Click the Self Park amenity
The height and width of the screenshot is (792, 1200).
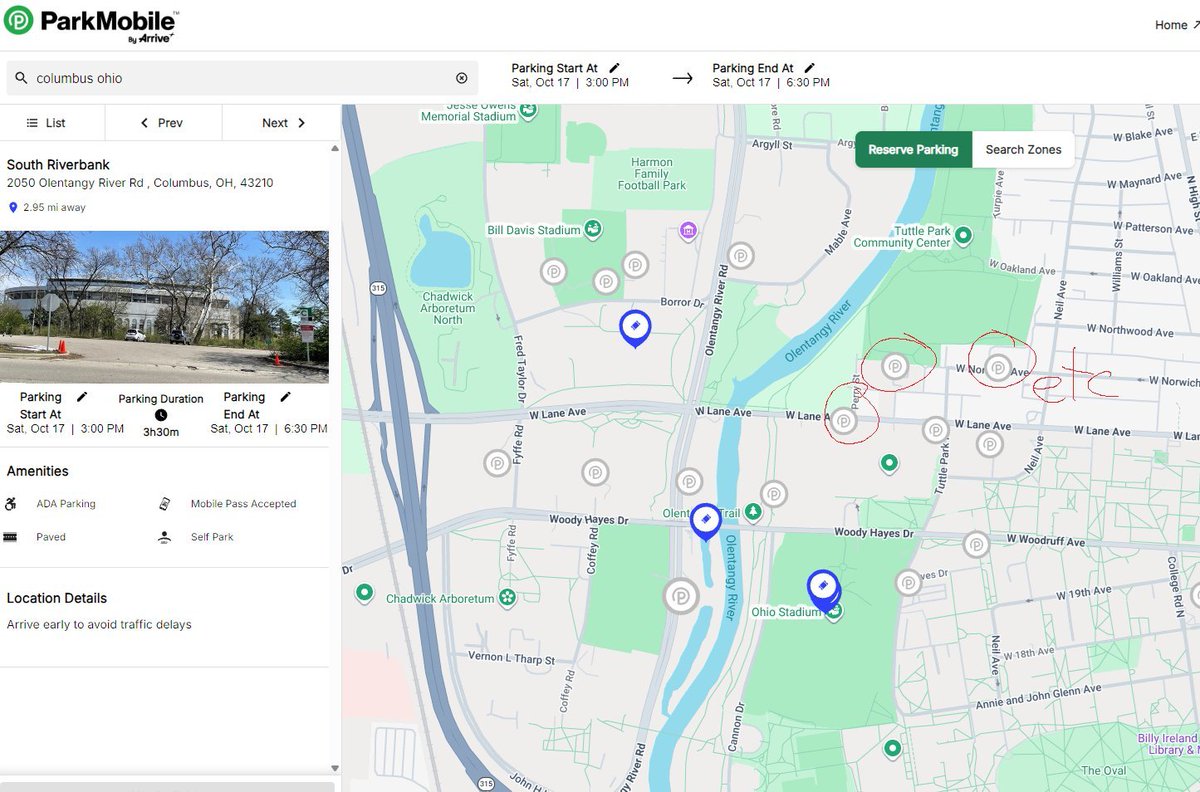coord(212,537)
